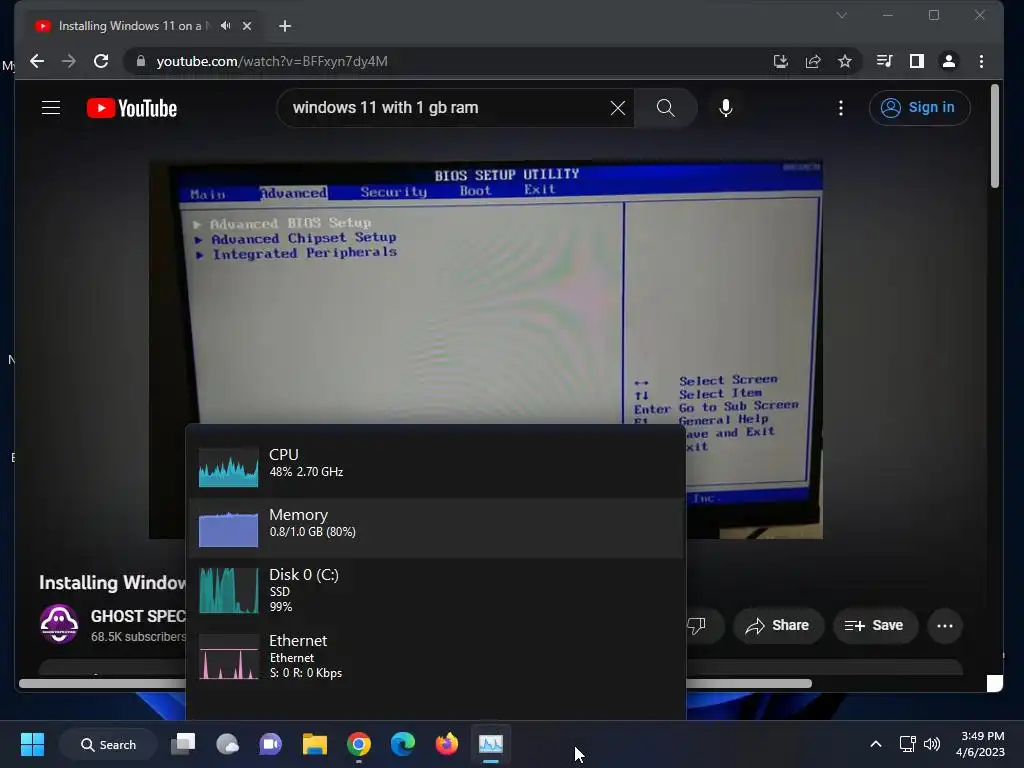
Task: Click the install app icon in address bar
Action: 780,61
